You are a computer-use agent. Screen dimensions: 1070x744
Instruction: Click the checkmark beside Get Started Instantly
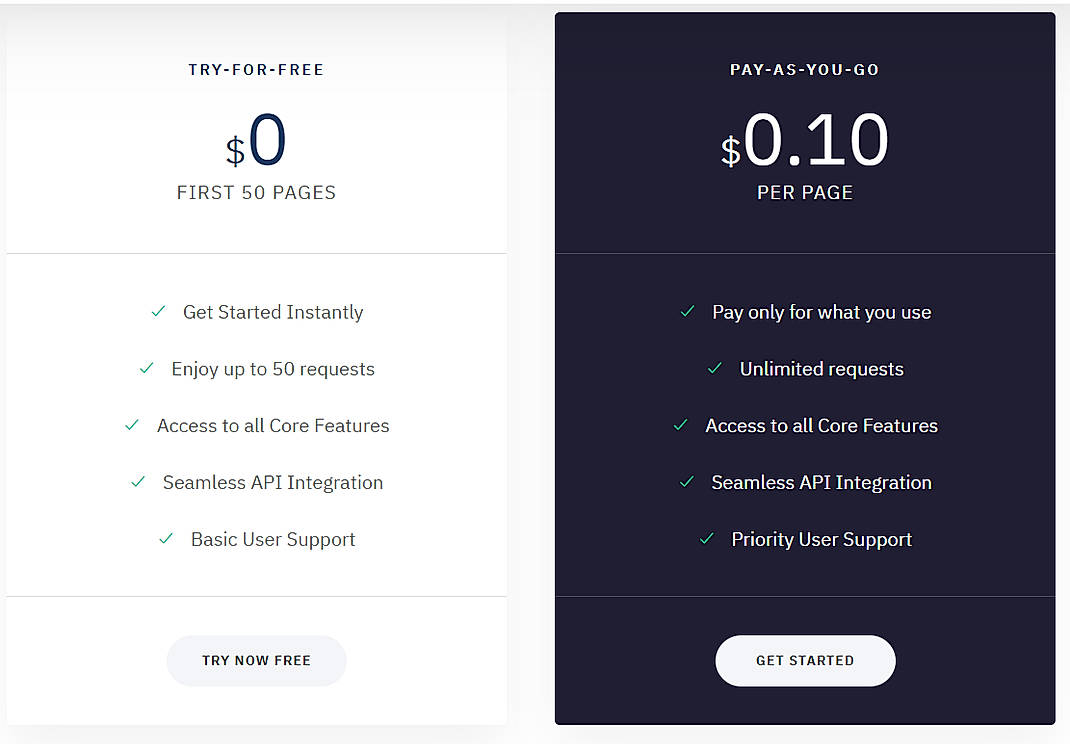coord(158,312)
